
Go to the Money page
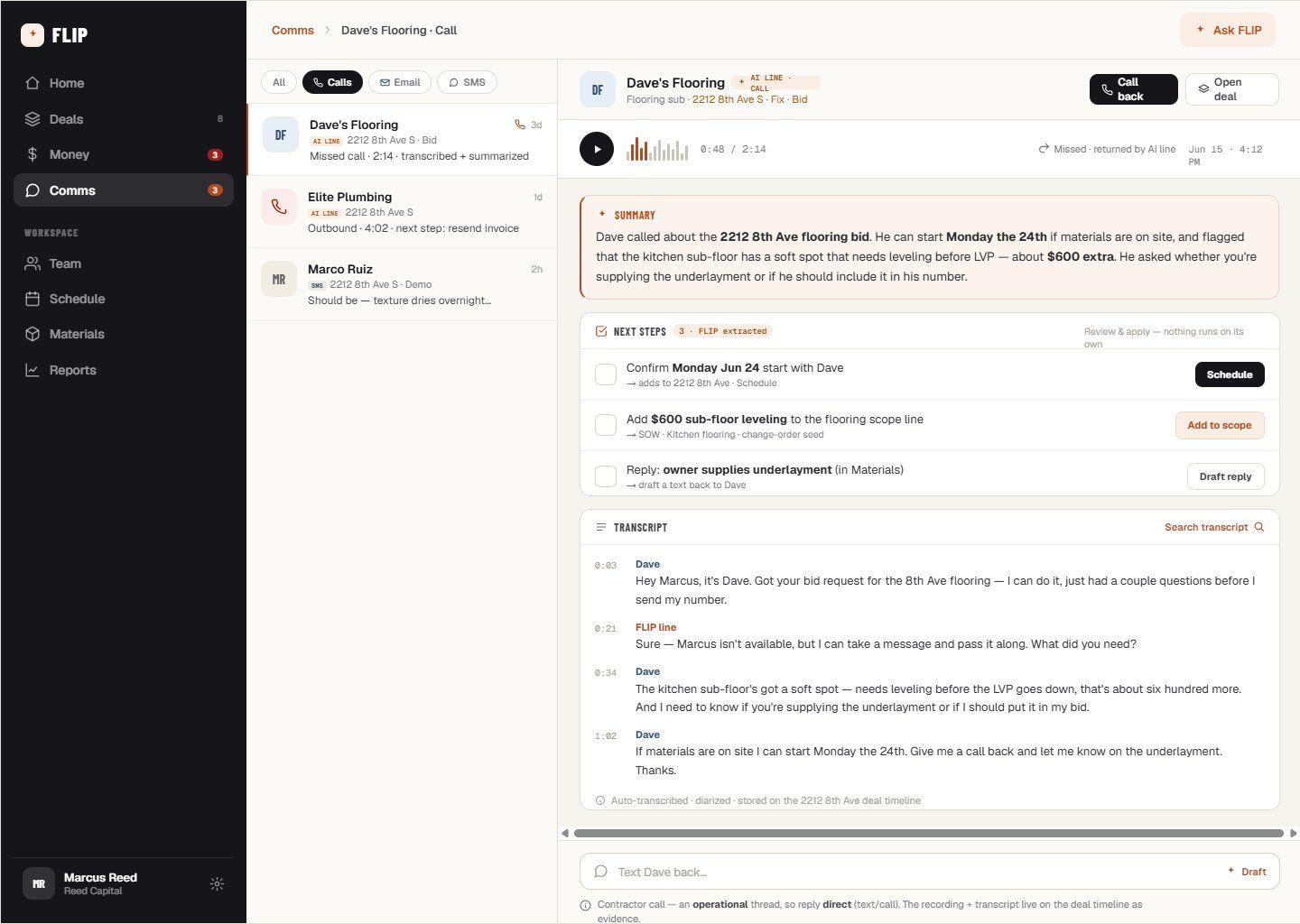pos(123,154)
